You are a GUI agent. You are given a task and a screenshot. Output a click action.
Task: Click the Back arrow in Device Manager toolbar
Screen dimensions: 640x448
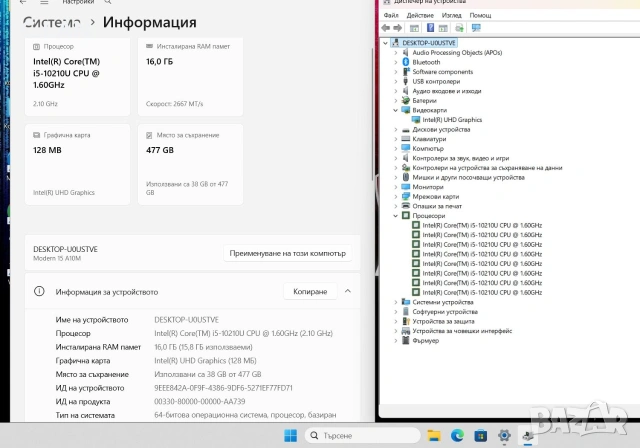(x=386, y=28)
